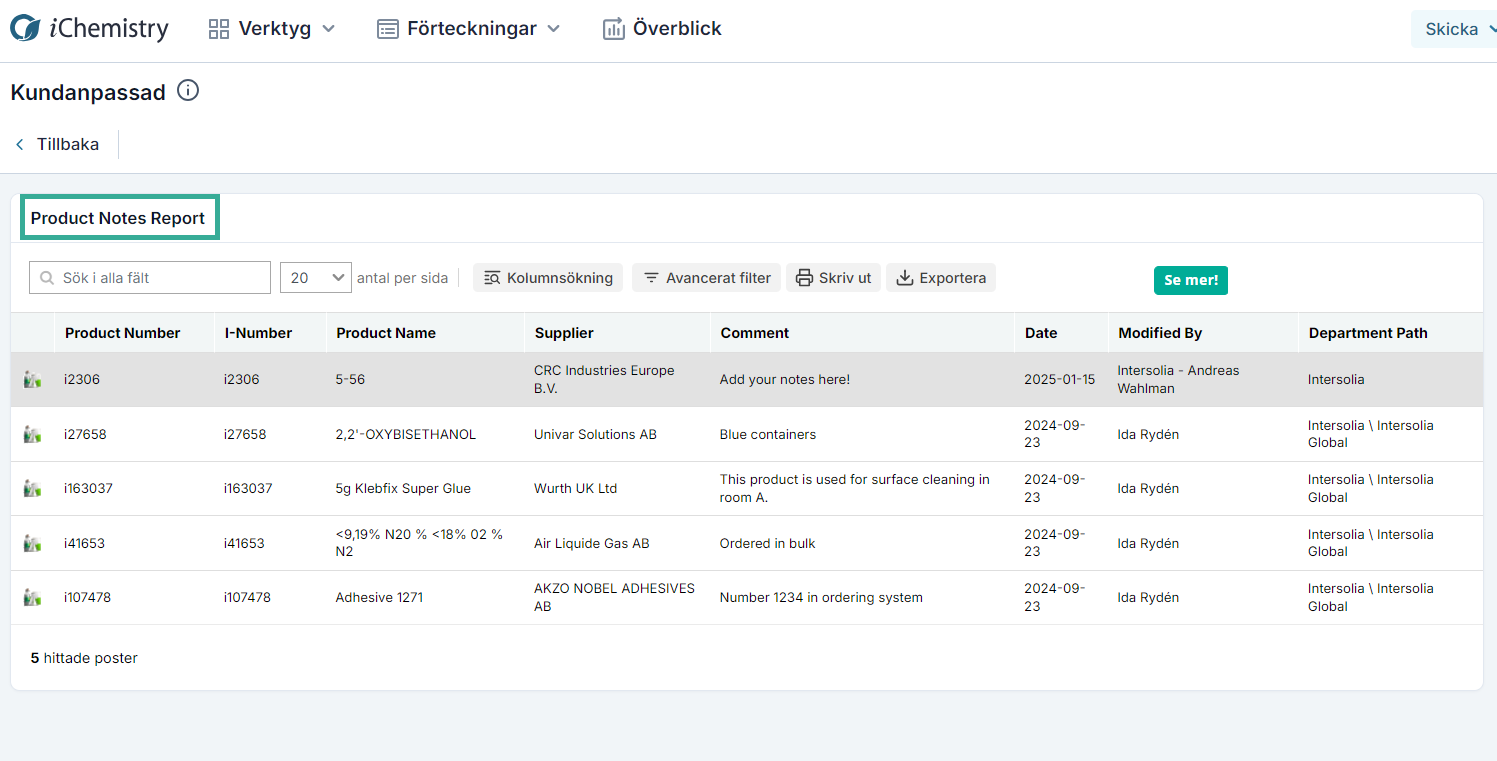Click the product icon in the i163037 row
This screenshot has height=761, width=1497.
pos(33,488)
